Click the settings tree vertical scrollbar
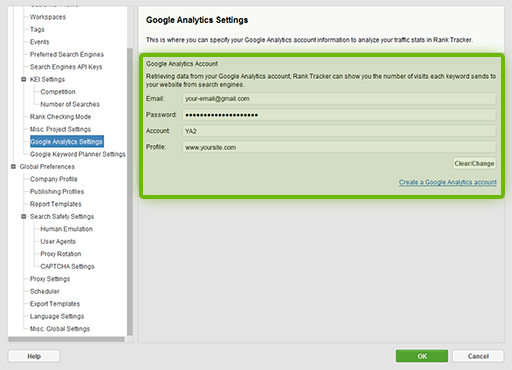The height and width of the screenshot is (370, 512). (x=130, y=192)
